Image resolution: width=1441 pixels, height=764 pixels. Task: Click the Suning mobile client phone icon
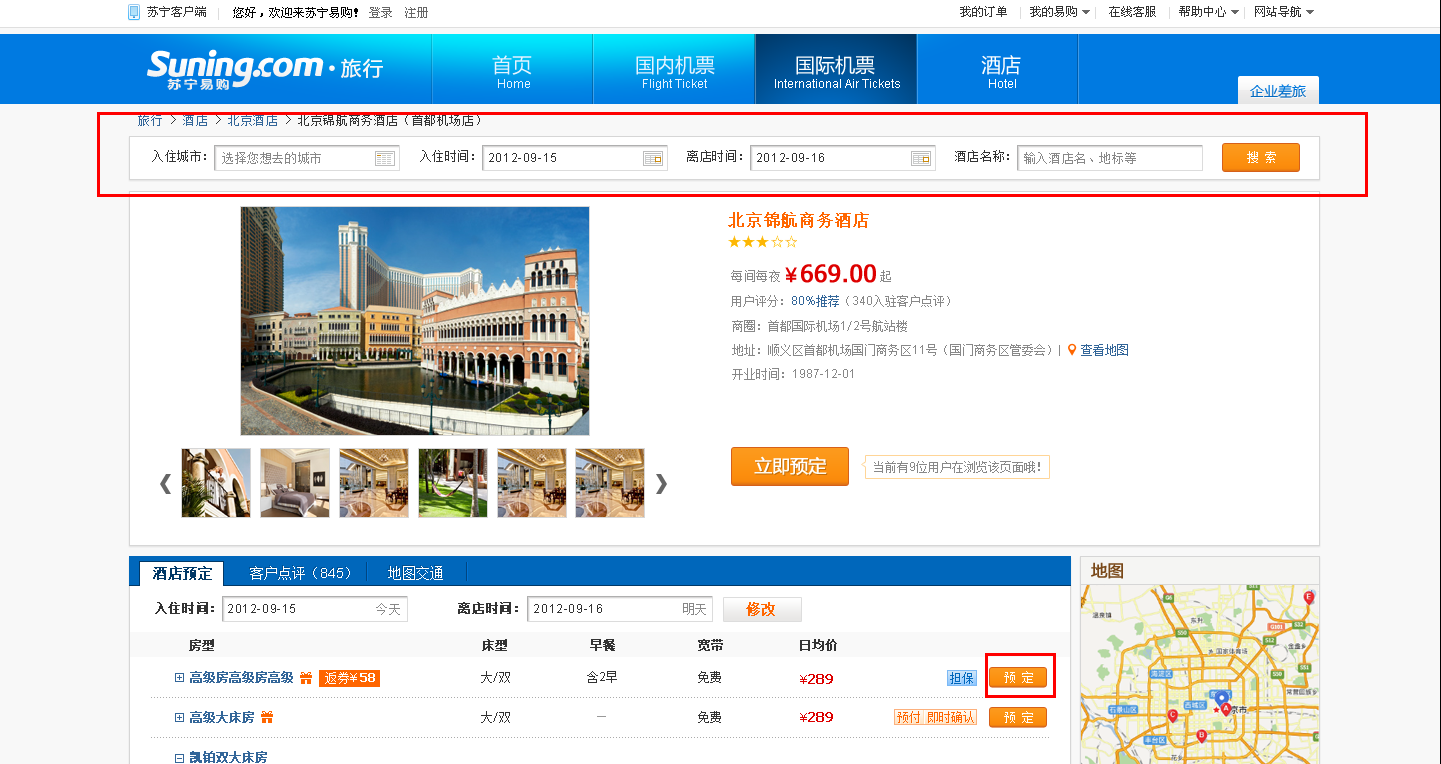(x=135, y=12)
